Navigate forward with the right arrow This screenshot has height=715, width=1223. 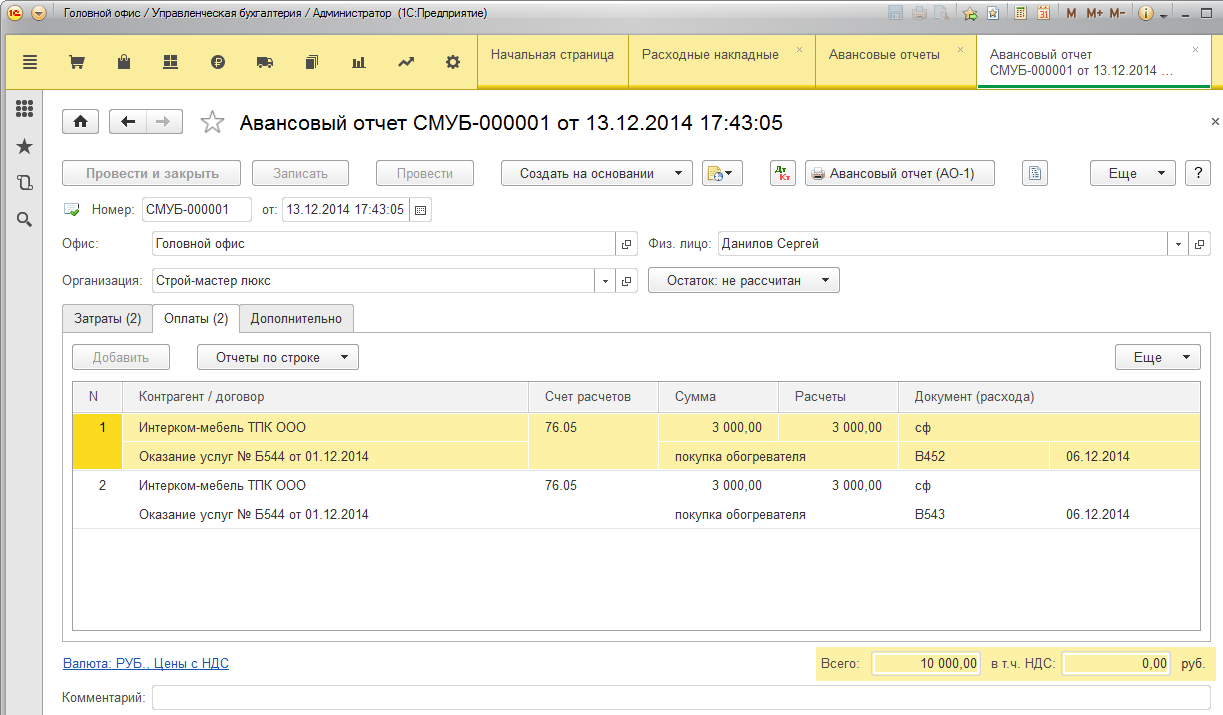[x=164, y=121]
